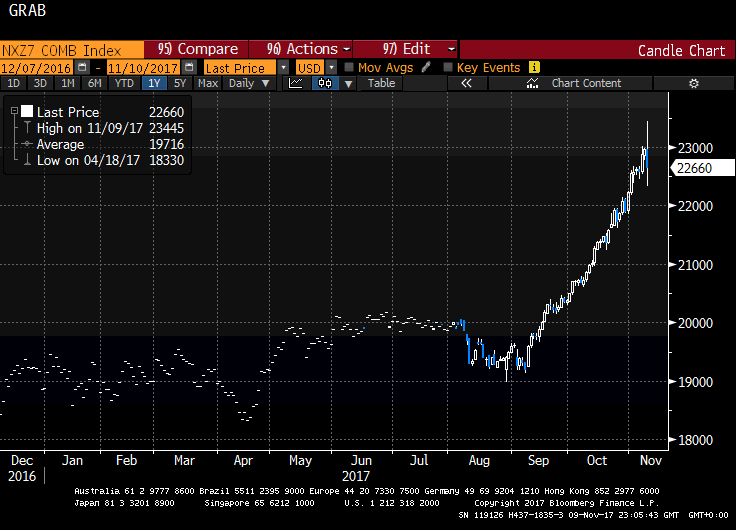Select the 5Y range tab
The height and width of the screenshot is (530, 736).
pos(180,83)
